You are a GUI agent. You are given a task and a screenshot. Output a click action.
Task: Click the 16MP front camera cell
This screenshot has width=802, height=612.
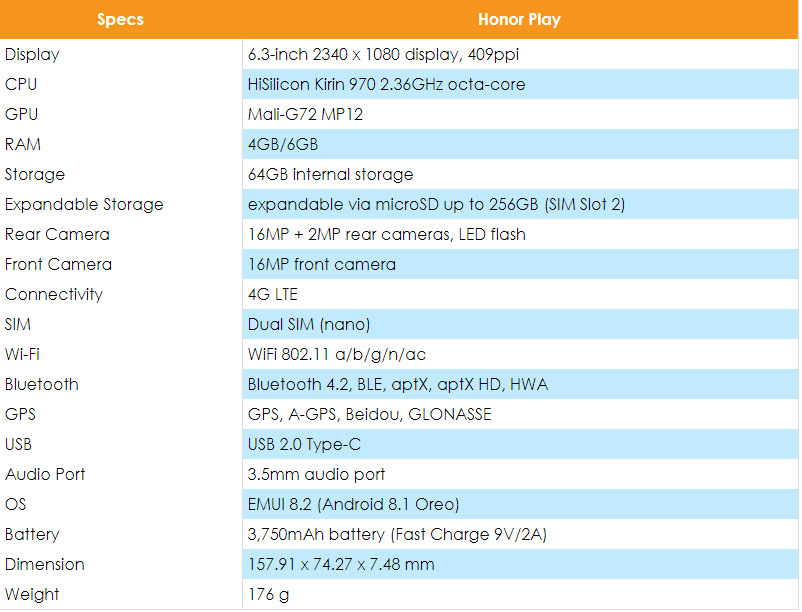point(321,264)
